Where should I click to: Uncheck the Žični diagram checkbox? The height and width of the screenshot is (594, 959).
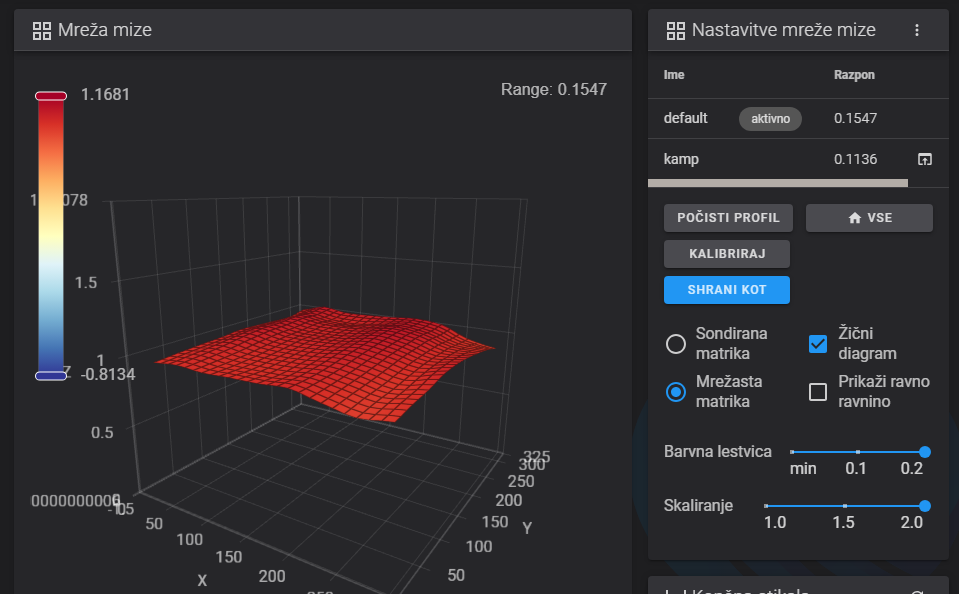click(818, 344)
